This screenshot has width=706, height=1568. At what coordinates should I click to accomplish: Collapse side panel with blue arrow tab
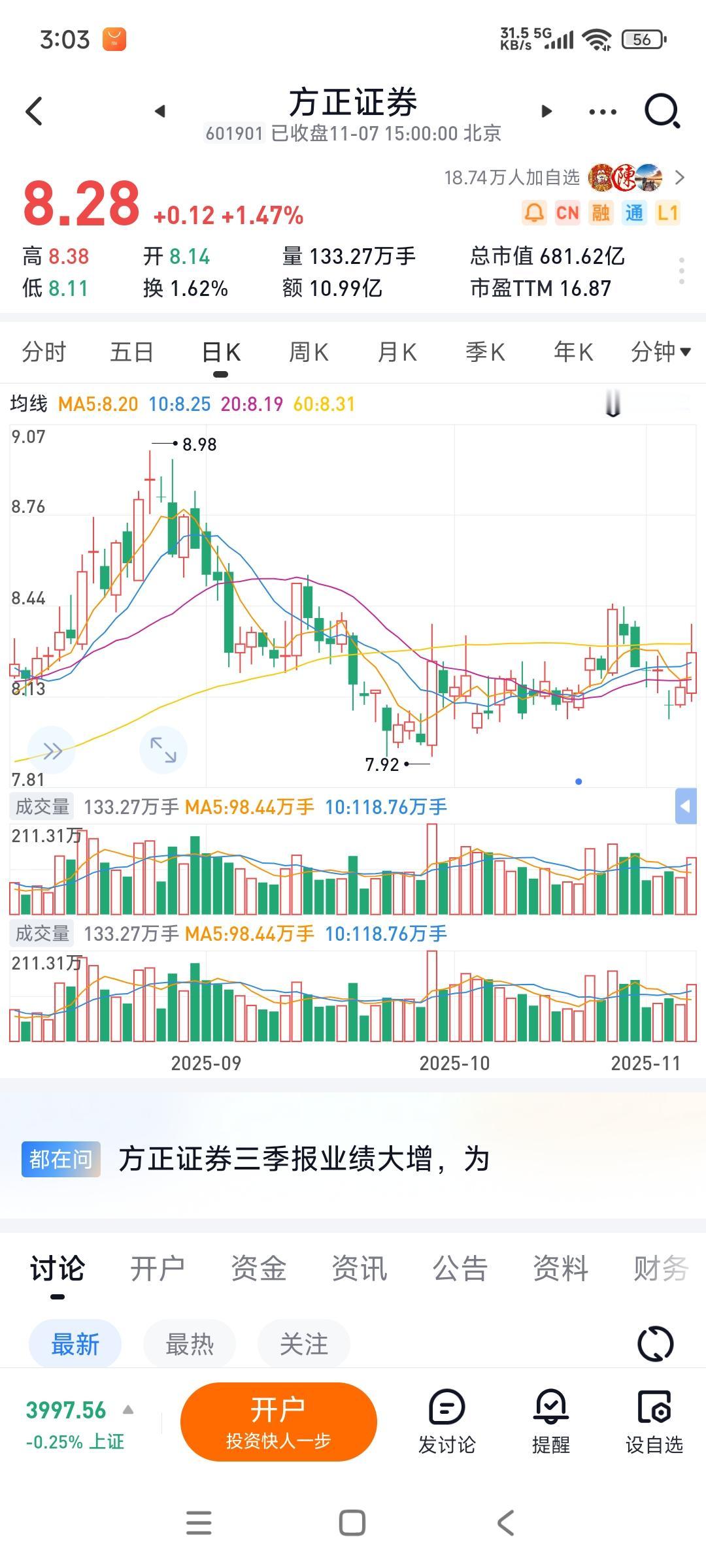point(686,806)
